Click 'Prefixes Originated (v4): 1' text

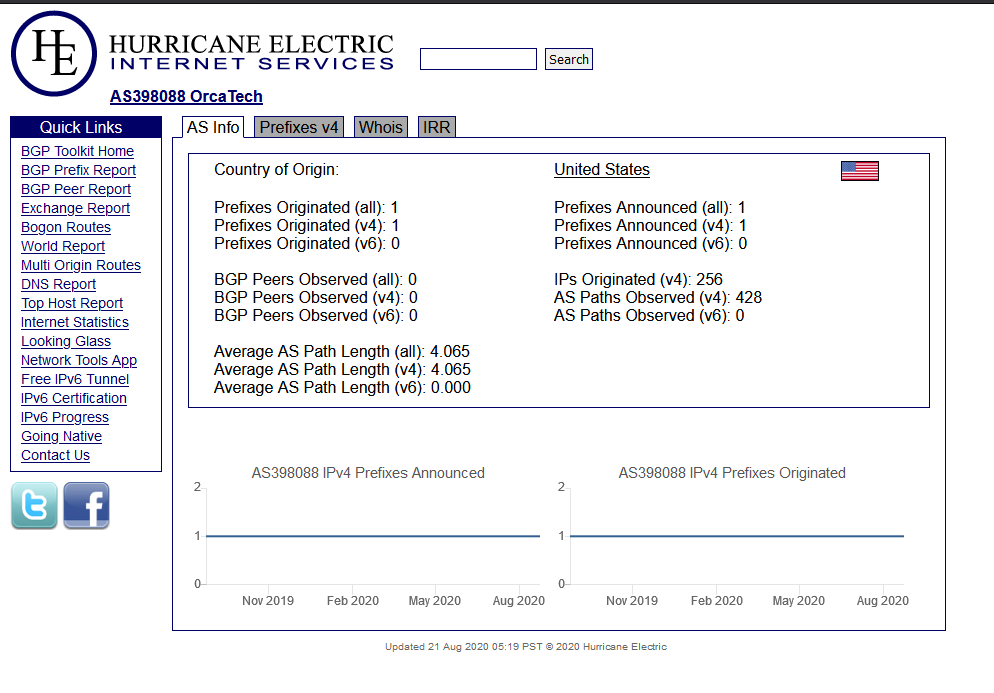pos(307,225)
